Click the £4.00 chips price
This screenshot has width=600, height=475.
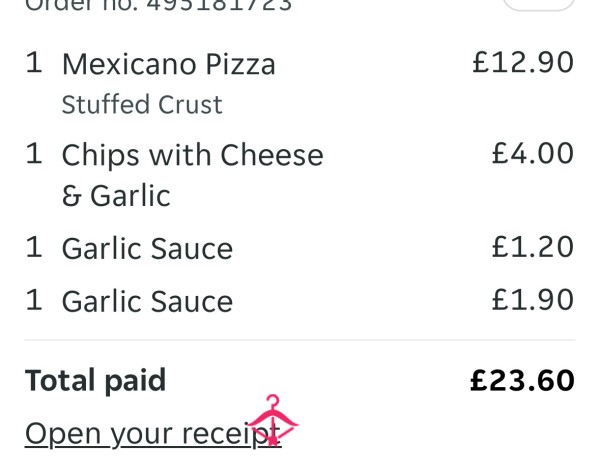(533, 153)
